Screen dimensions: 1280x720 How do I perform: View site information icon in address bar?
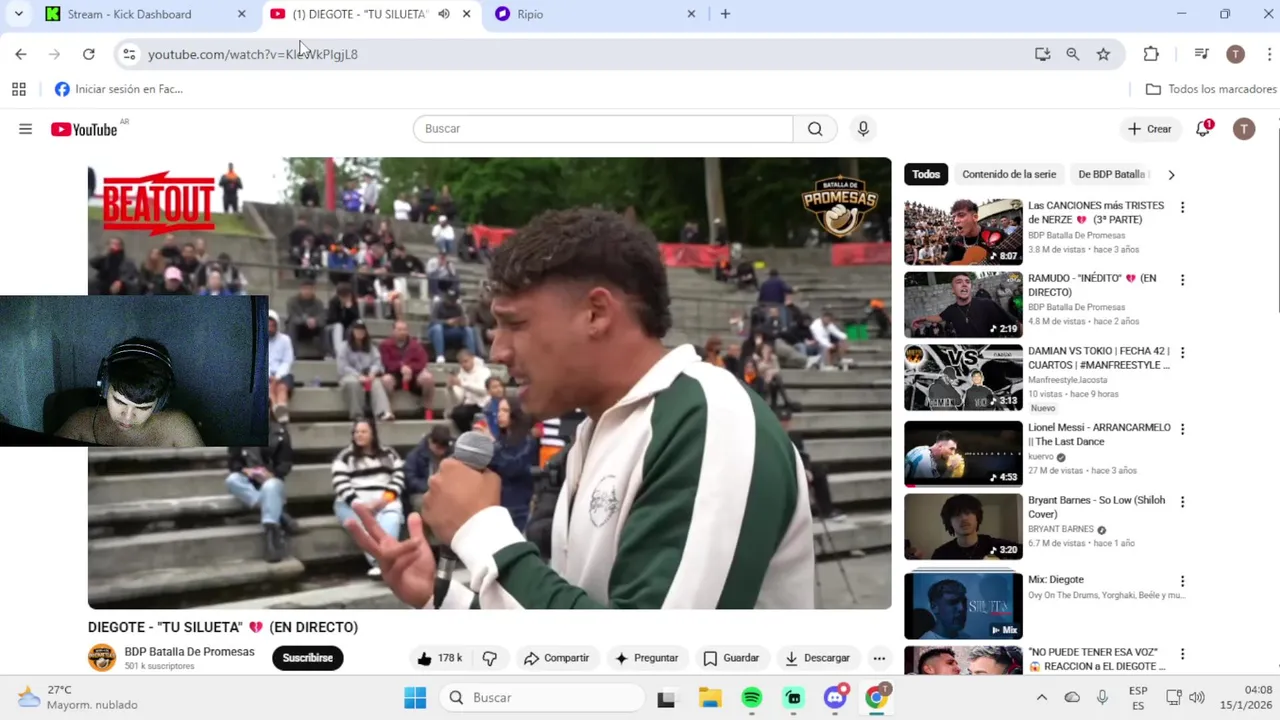click(129, 54)
